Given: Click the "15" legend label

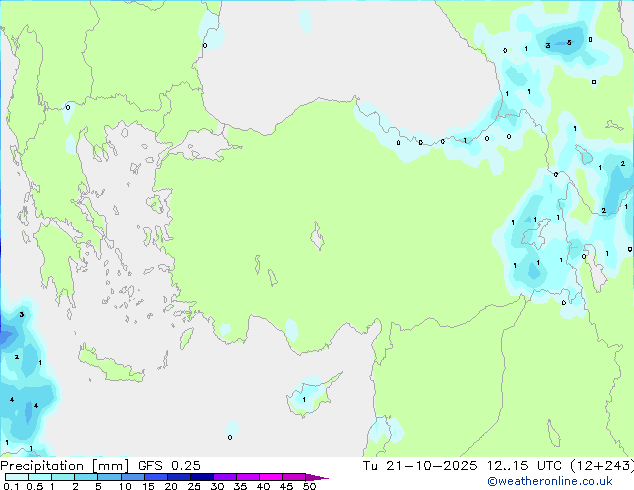Looking at the screenshot, I should [x=148, y=486].
